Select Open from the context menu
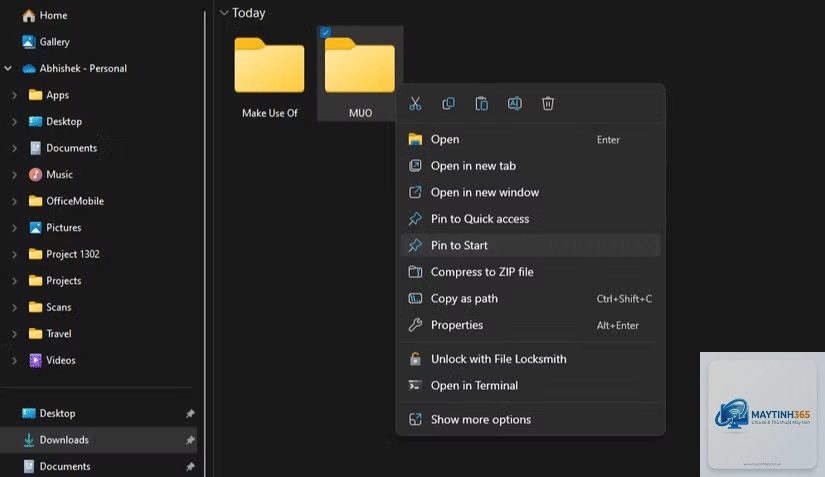 (530, 139)
